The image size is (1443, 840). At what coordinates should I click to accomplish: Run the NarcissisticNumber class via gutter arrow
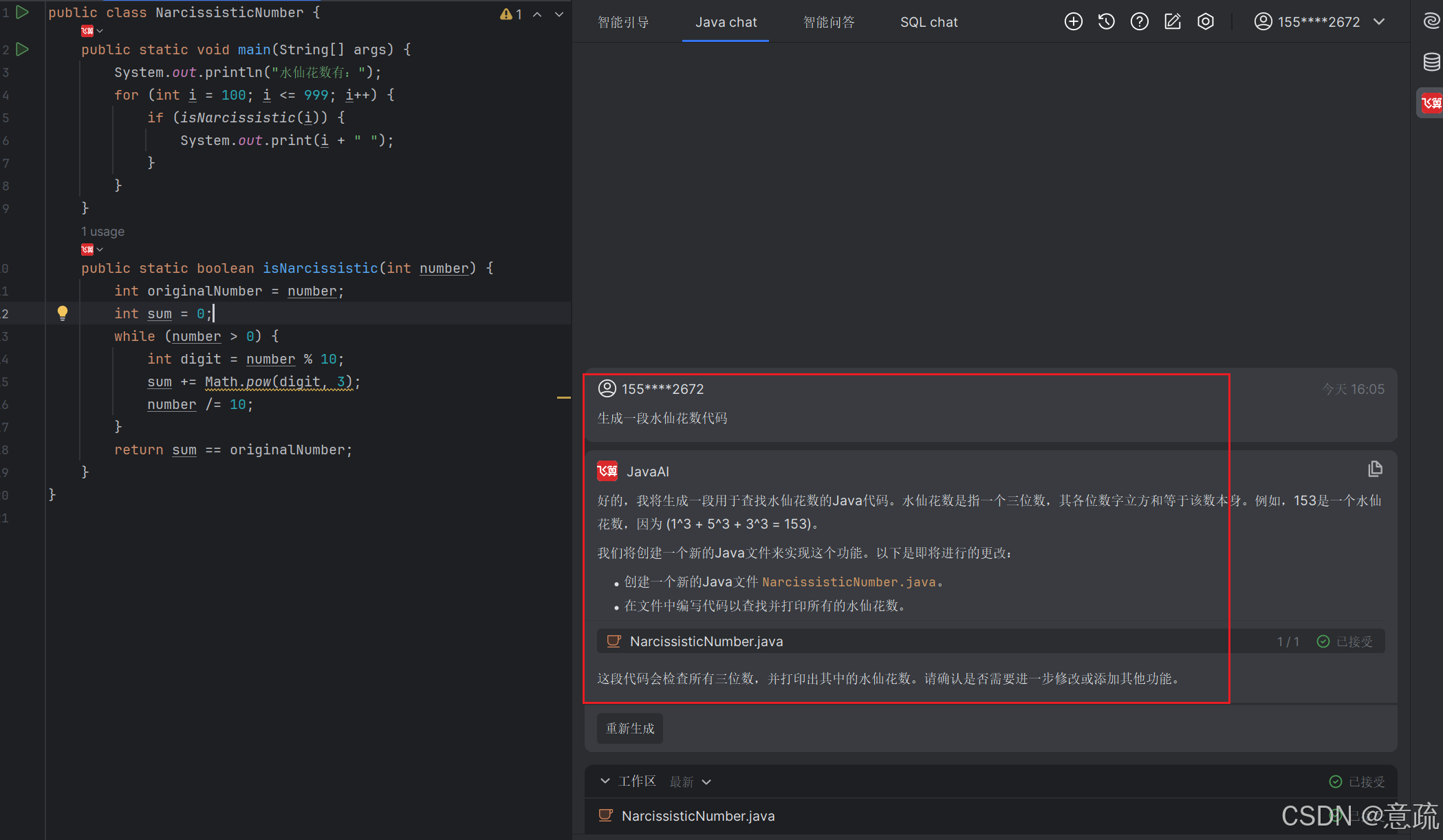(x=22, y=12)
